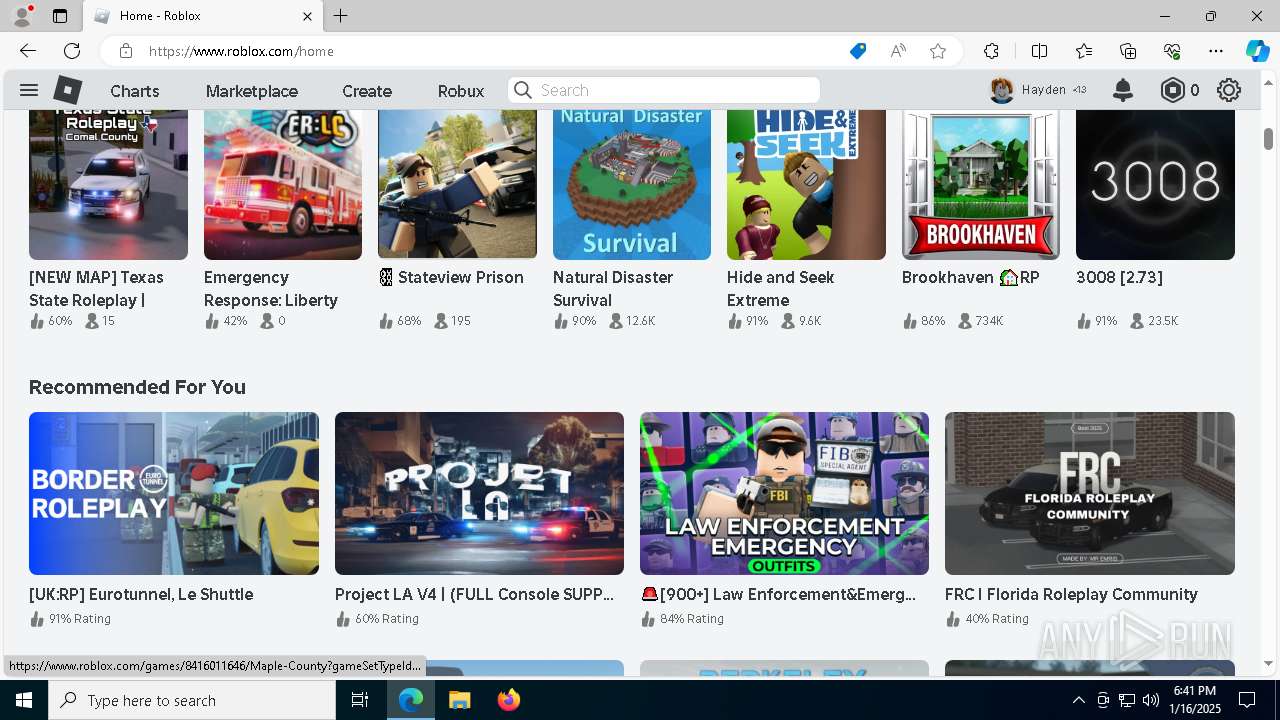The height and width of the screenshot is (720, 1280).
Task: Open the Roblox hamburger navigation menu
Action: 29,90
